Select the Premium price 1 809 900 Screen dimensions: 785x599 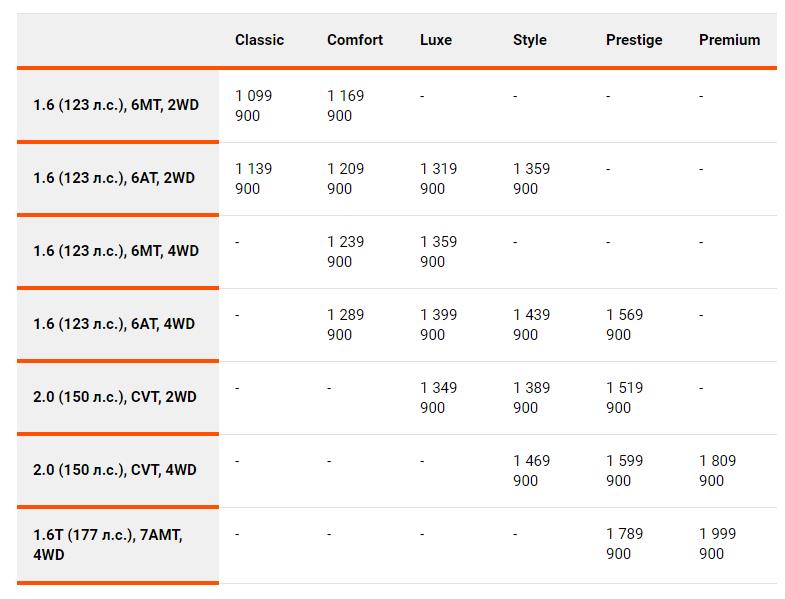(x=717, y=471)
